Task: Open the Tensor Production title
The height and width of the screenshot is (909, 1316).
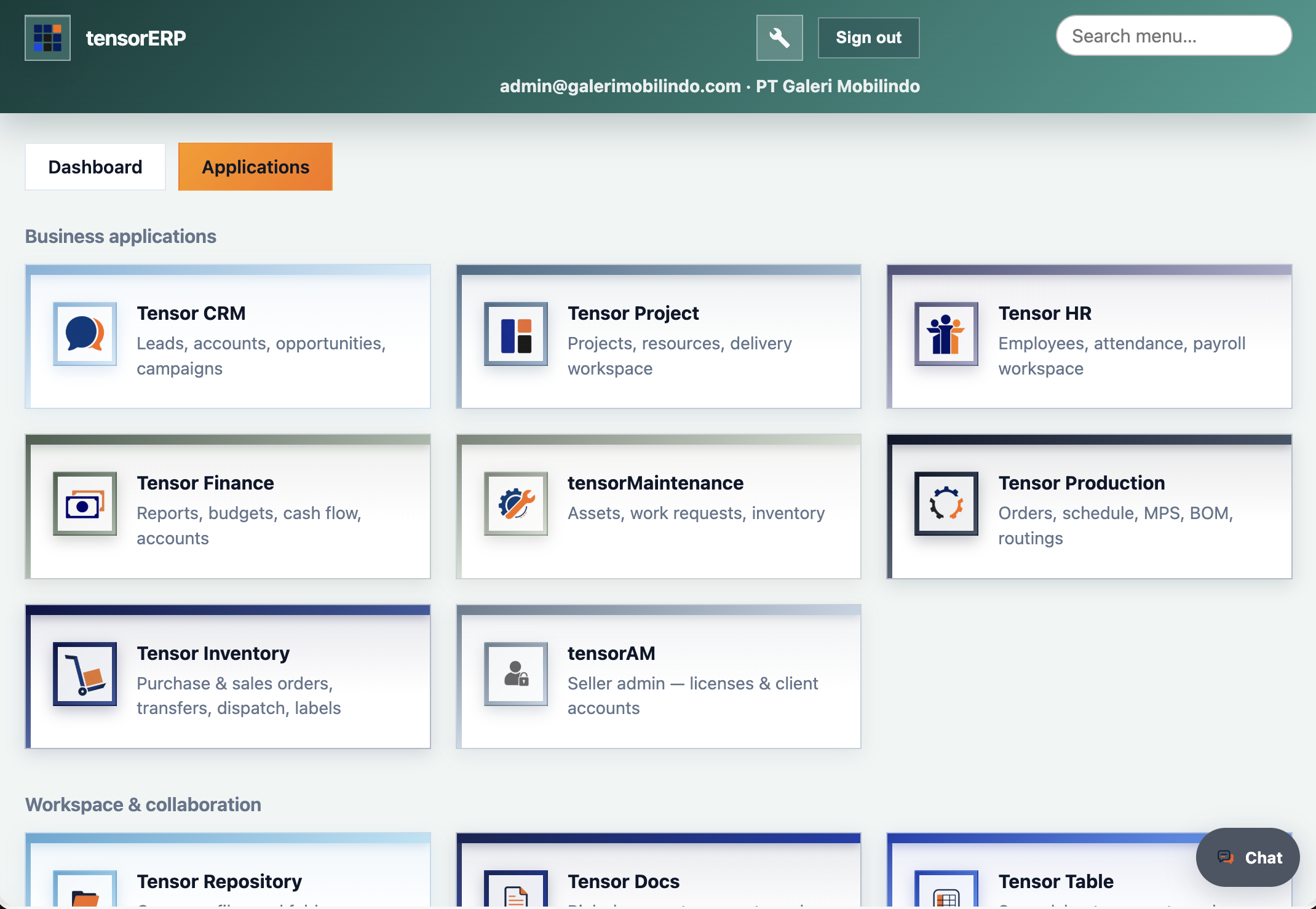Action: point(1082,483)
